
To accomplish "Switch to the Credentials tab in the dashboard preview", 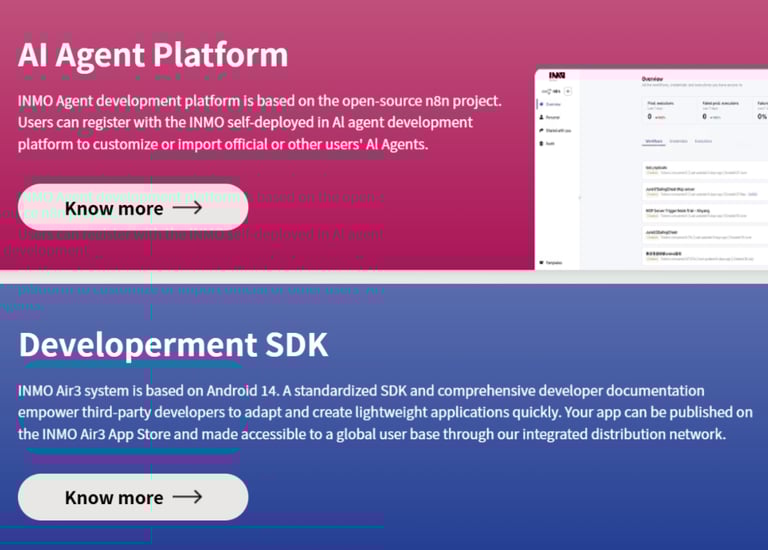I will [678, 142].
